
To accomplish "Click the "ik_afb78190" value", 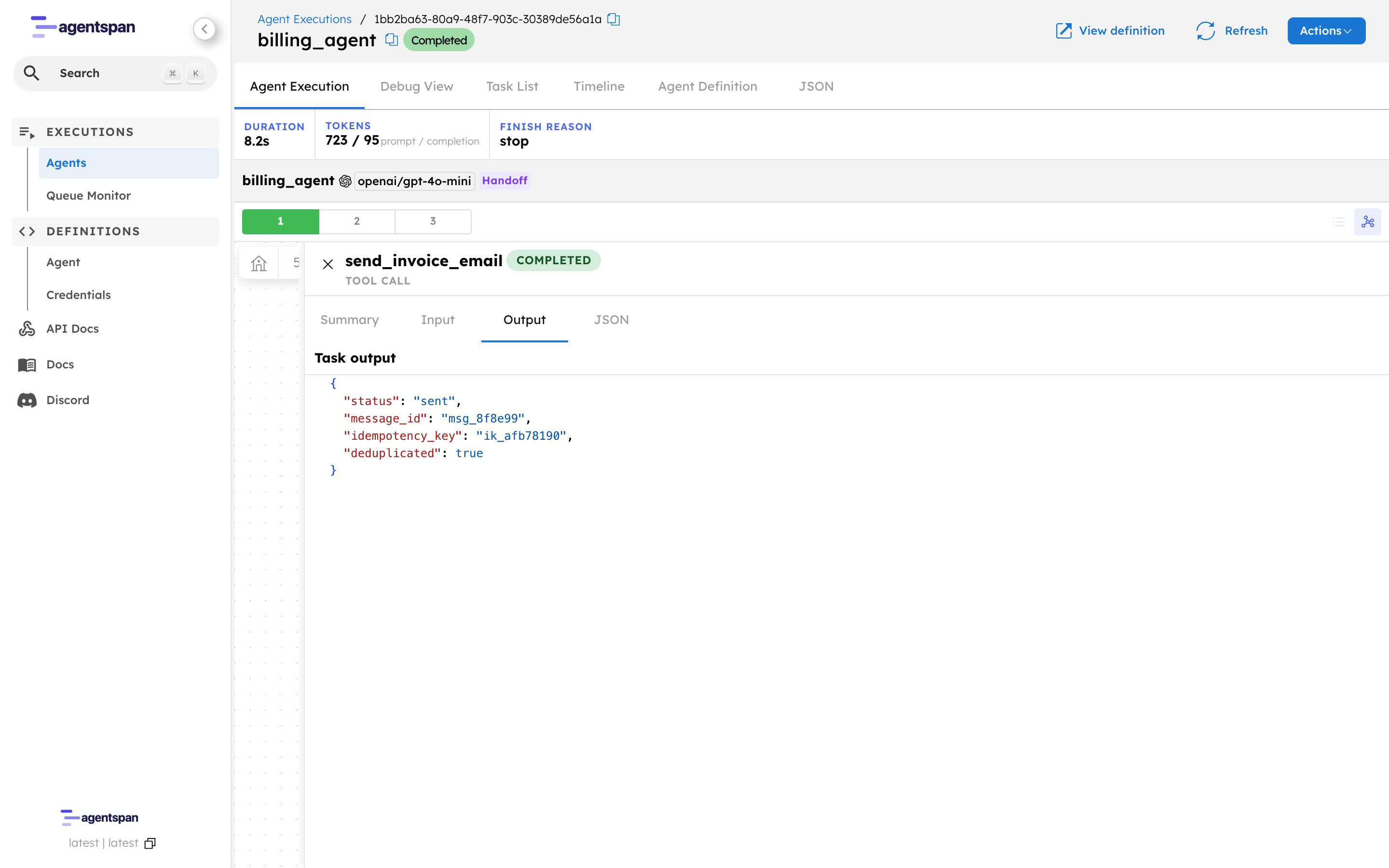I will 521,436.
